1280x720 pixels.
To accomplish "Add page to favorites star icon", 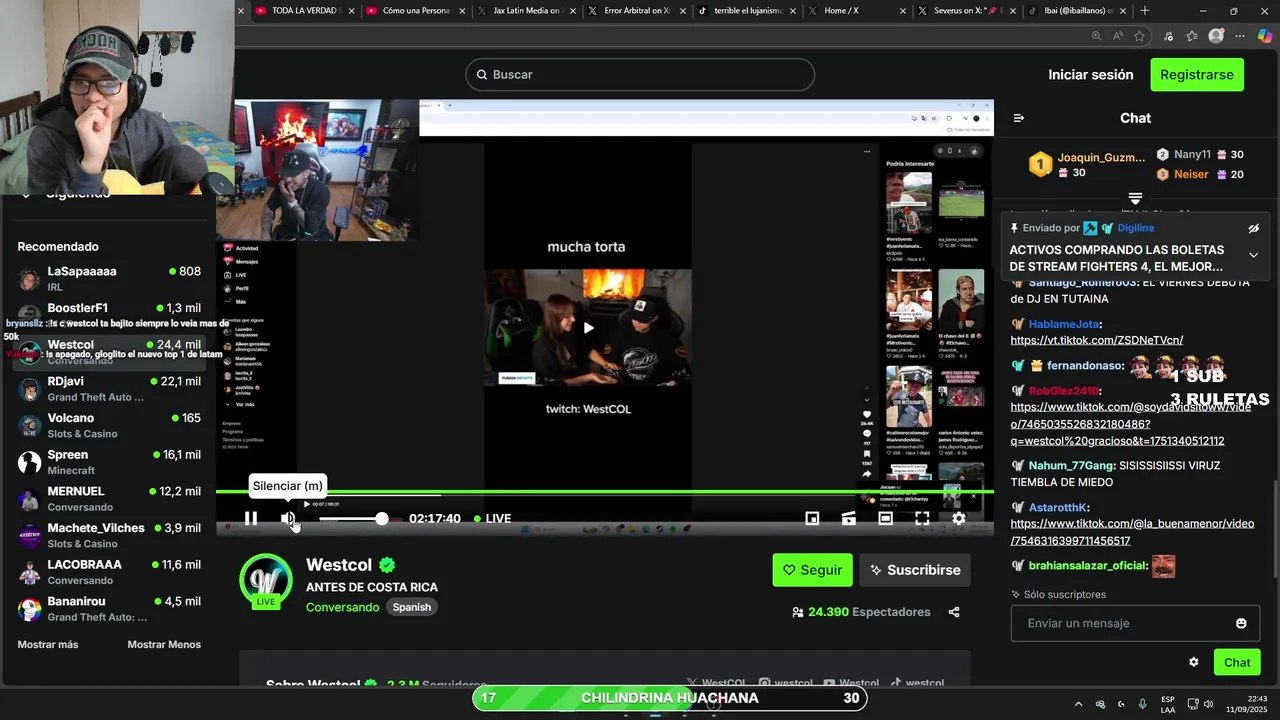I will (1140, 36).
